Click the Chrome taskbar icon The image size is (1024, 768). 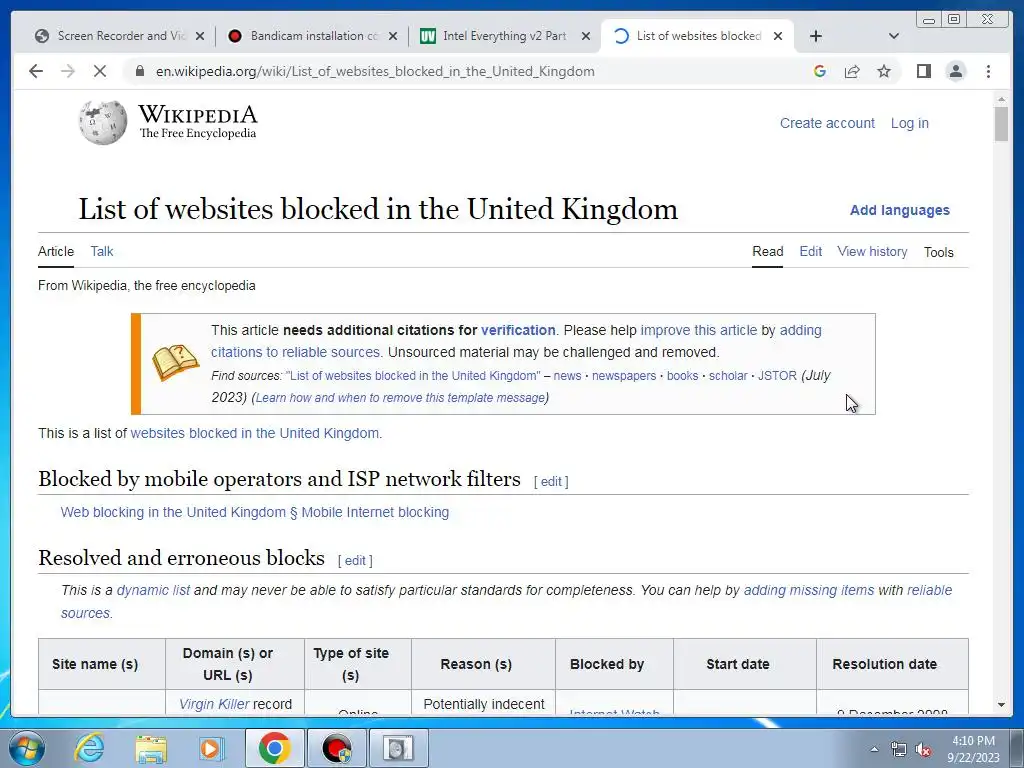(x=274, y=748)
